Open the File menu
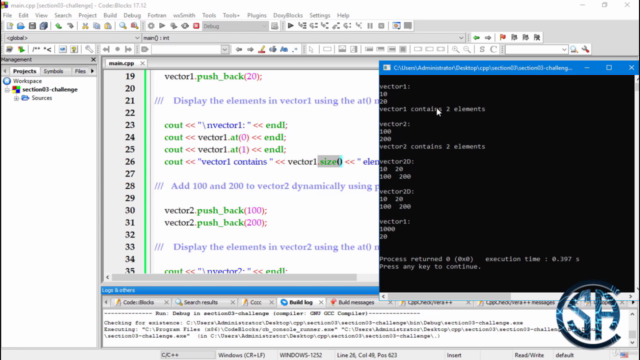The image size is (640, 360). [x=7, y=15]
